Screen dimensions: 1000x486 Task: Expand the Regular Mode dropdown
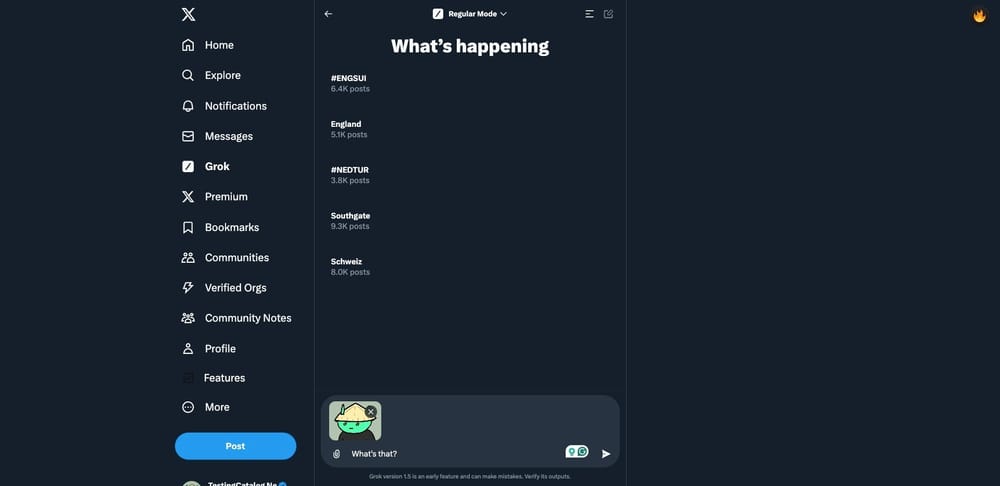click(x=470, y=14)
